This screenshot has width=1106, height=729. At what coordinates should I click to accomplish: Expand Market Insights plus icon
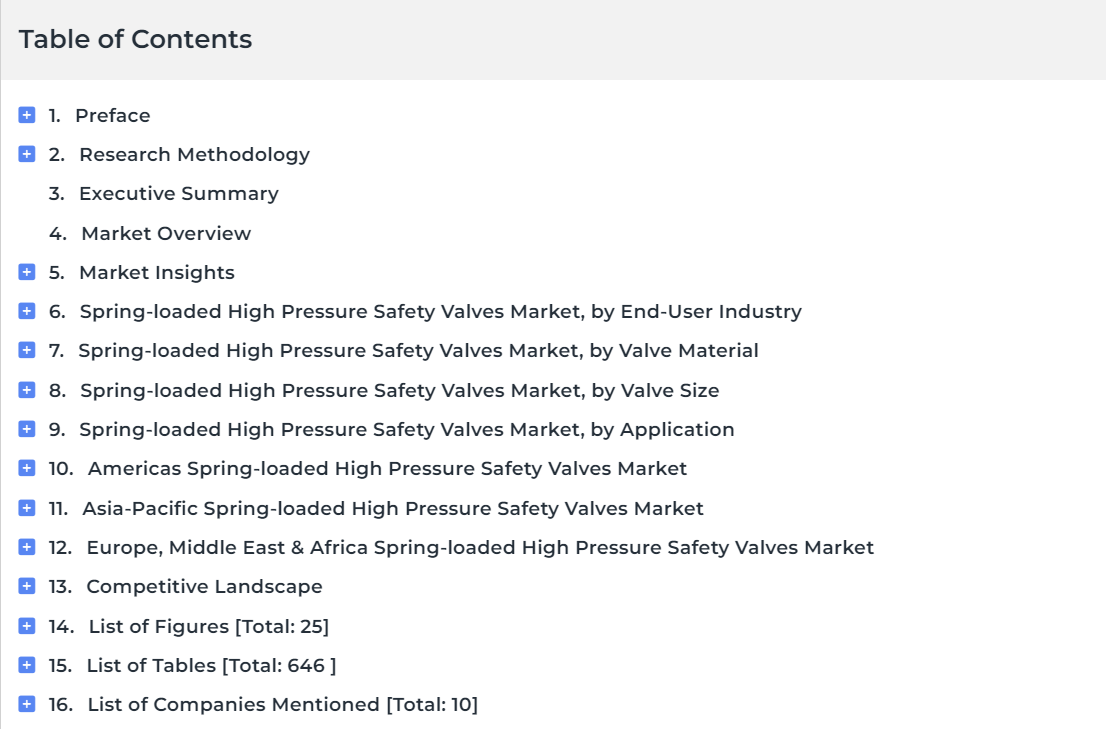[27, 272]
